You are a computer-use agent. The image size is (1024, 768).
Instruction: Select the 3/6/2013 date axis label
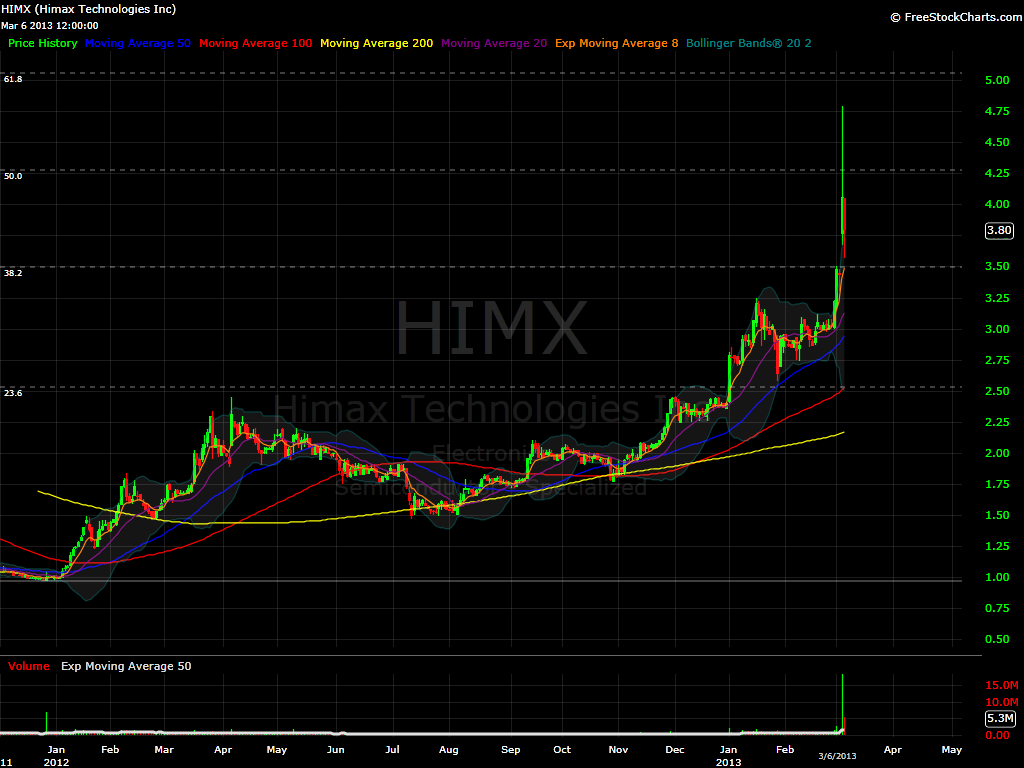tap(837, 755)
